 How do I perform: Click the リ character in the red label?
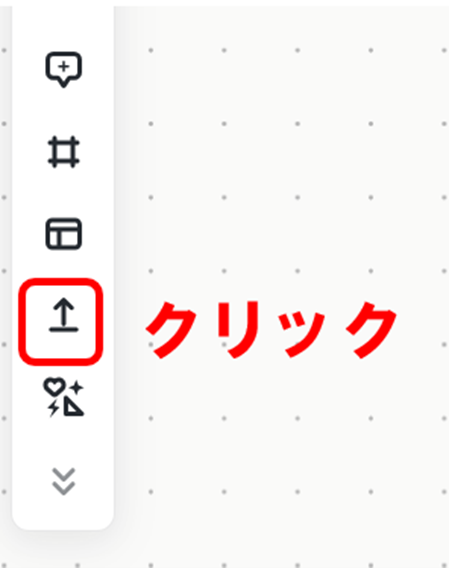click(x=238, y=330)
